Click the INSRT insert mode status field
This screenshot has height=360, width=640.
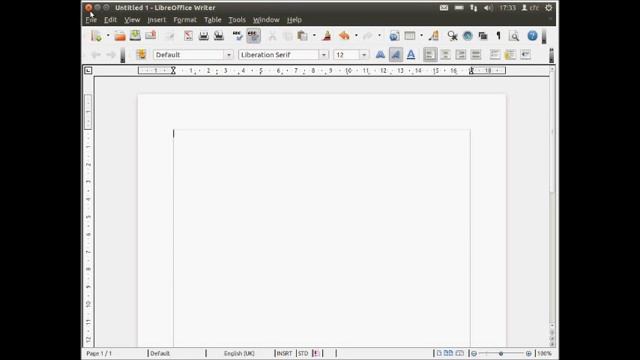[284, 353]
